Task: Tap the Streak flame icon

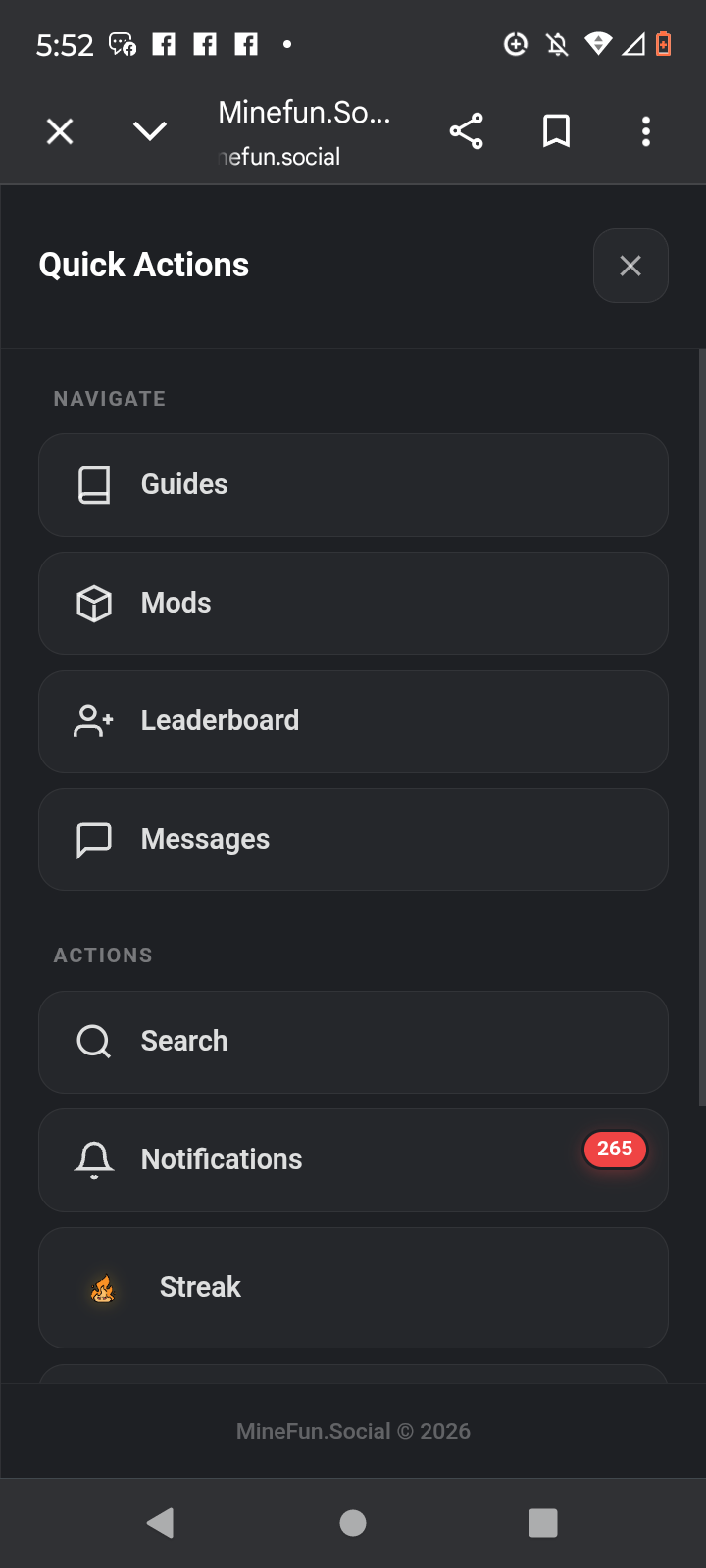Action: [103, 1289]
